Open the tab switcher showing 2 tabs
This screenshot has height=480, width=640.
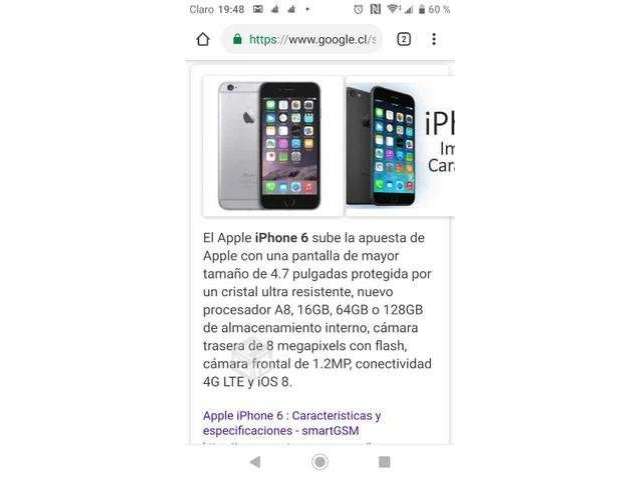(x=404, y=39)
